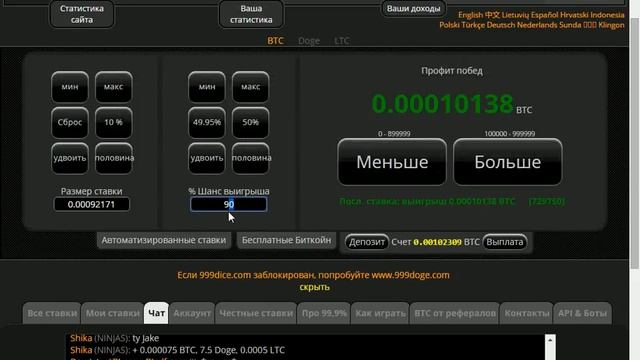640x360 pixels.
Task: Set bet size to мин
Action: (70, 87)
